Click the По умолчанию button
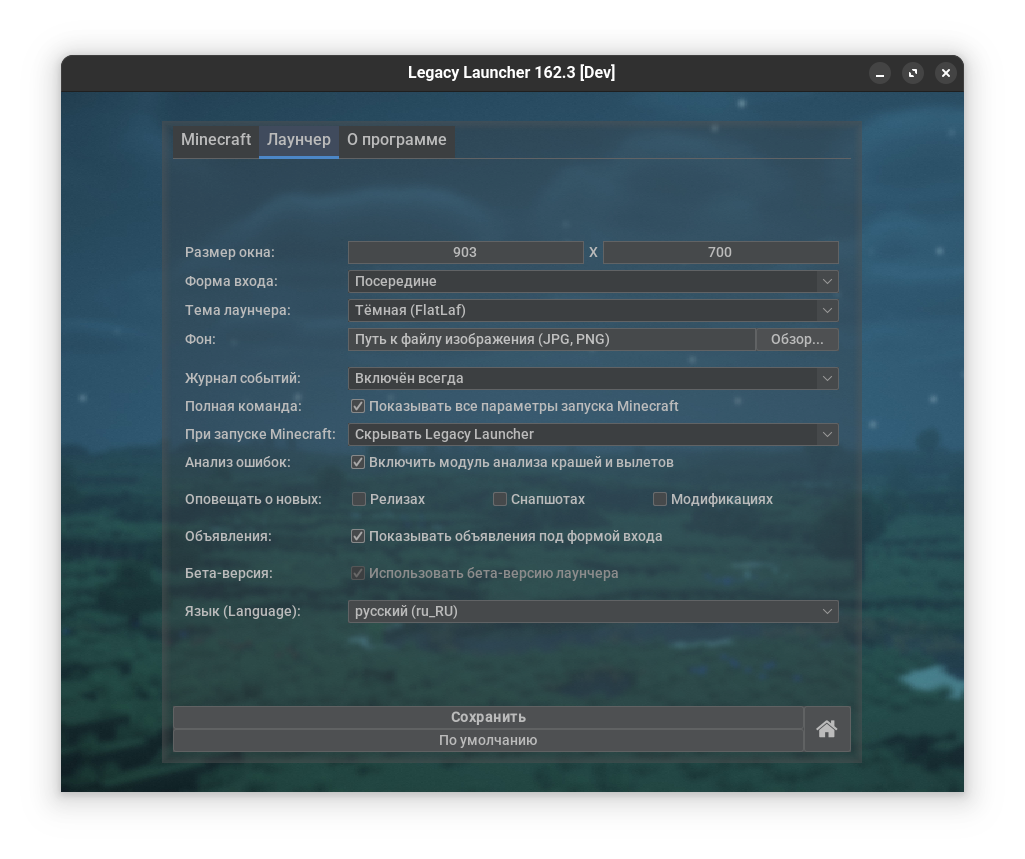Viewport: 1025px width, 859px height. 488,741
